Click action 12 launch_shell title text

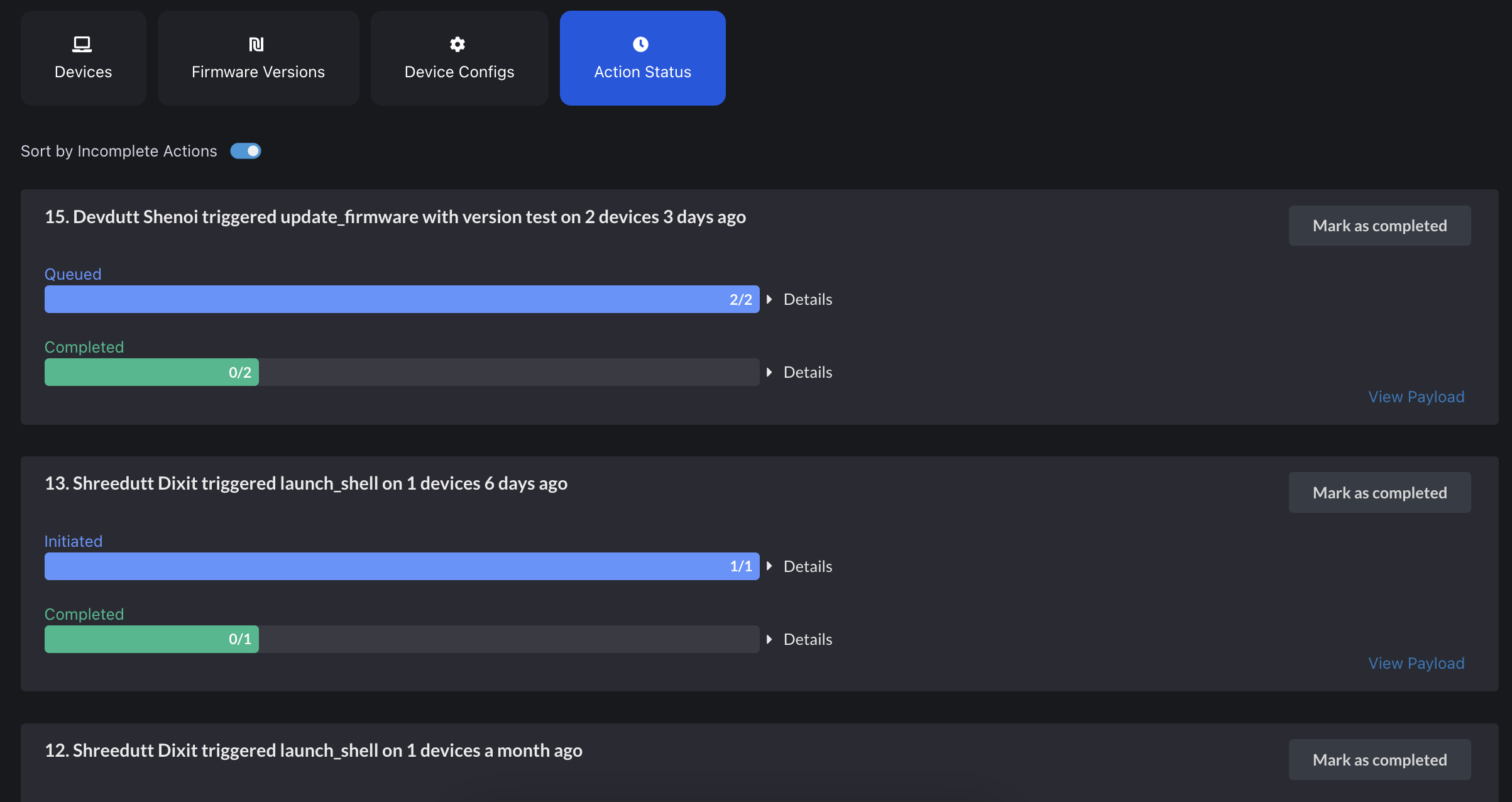[x=314, y=750]
